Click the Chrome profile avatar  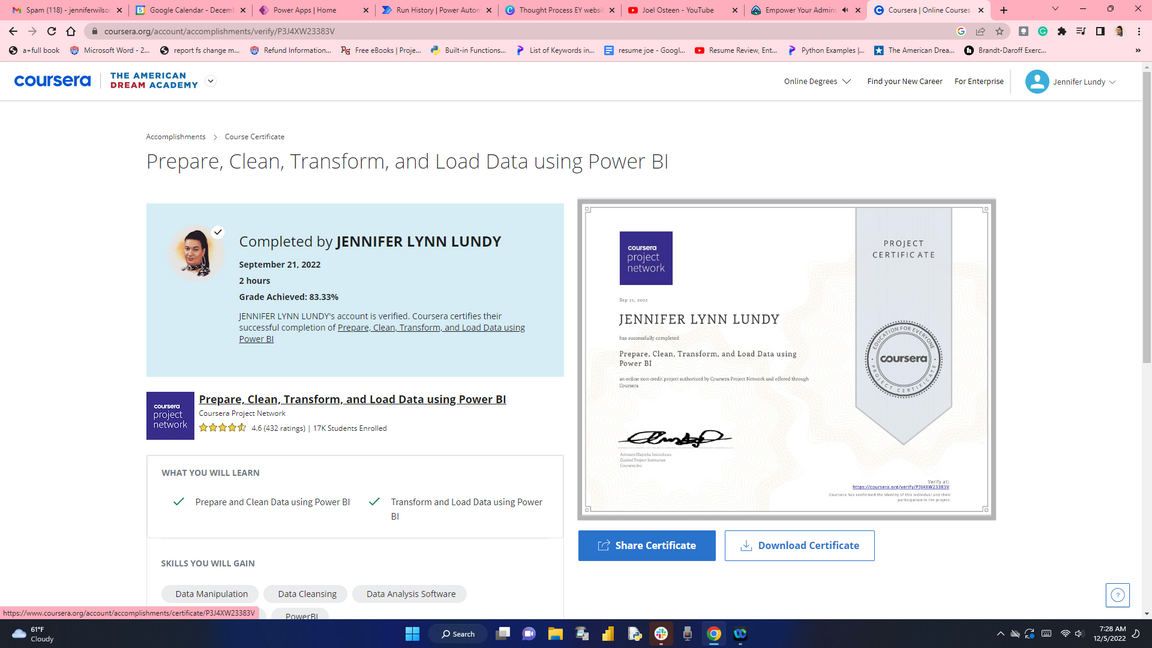click(x=1119, y=32)
